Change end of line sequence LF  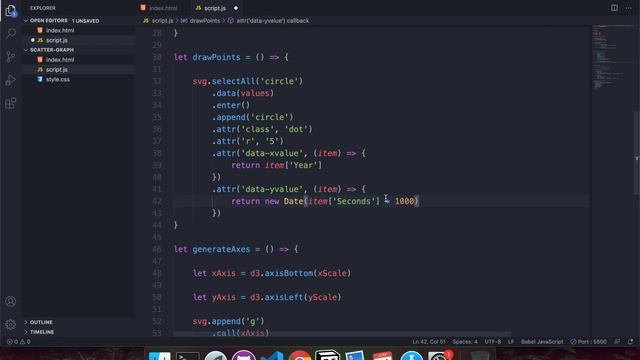coord(511,342)
